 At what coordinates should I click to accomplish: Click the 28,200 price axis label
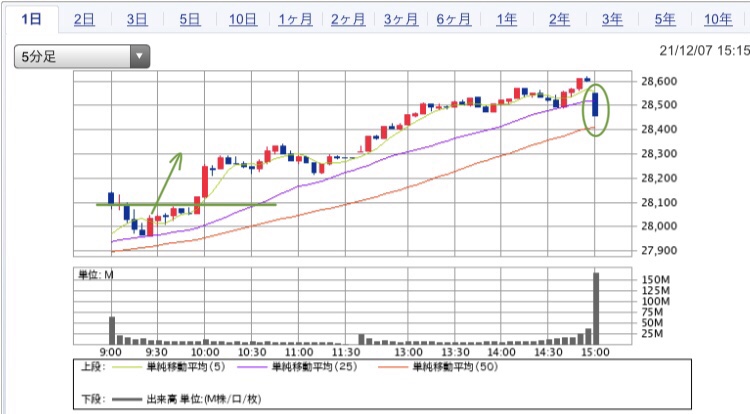(x=659, y=178)
